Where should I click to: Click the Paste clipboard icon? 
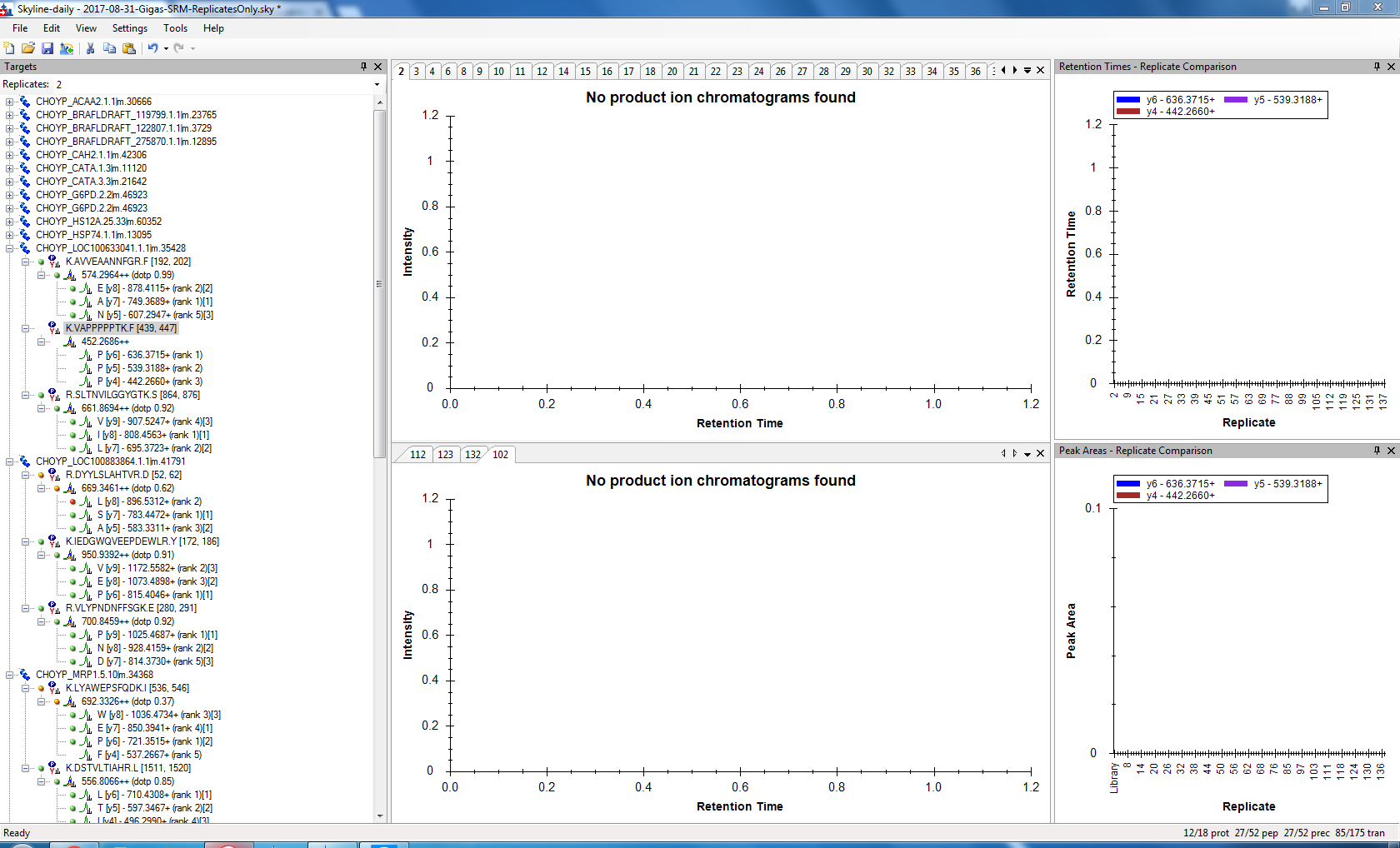click(x=129, y=48)
